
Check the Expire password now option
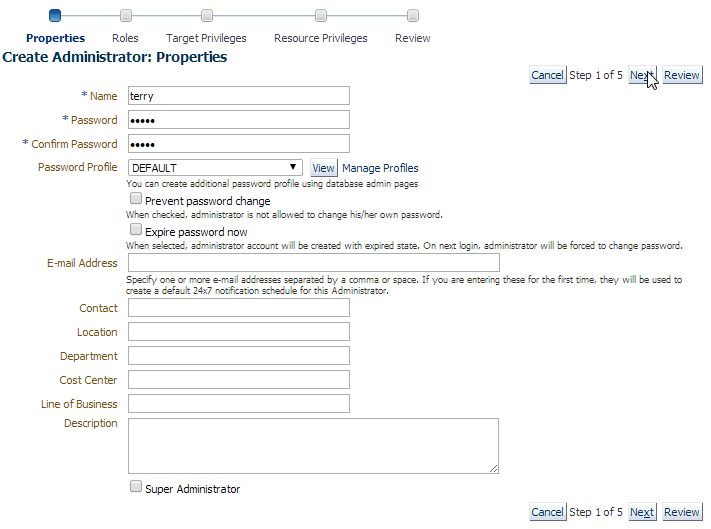(x=136, y=230)
